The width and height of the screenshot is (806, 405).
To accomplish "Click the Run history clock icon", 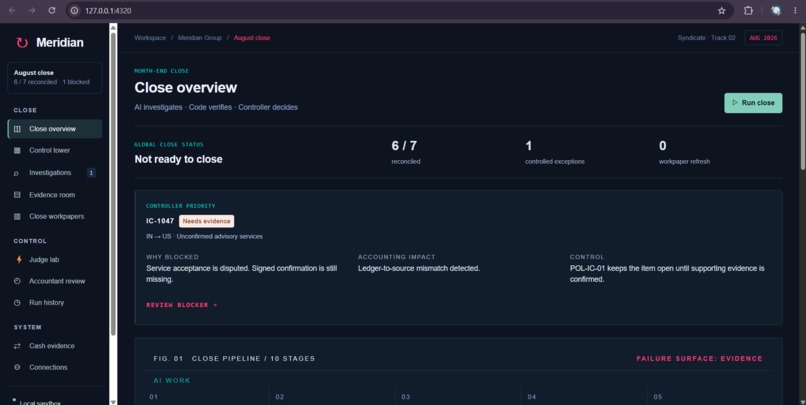I will click(x=17, y=303).
